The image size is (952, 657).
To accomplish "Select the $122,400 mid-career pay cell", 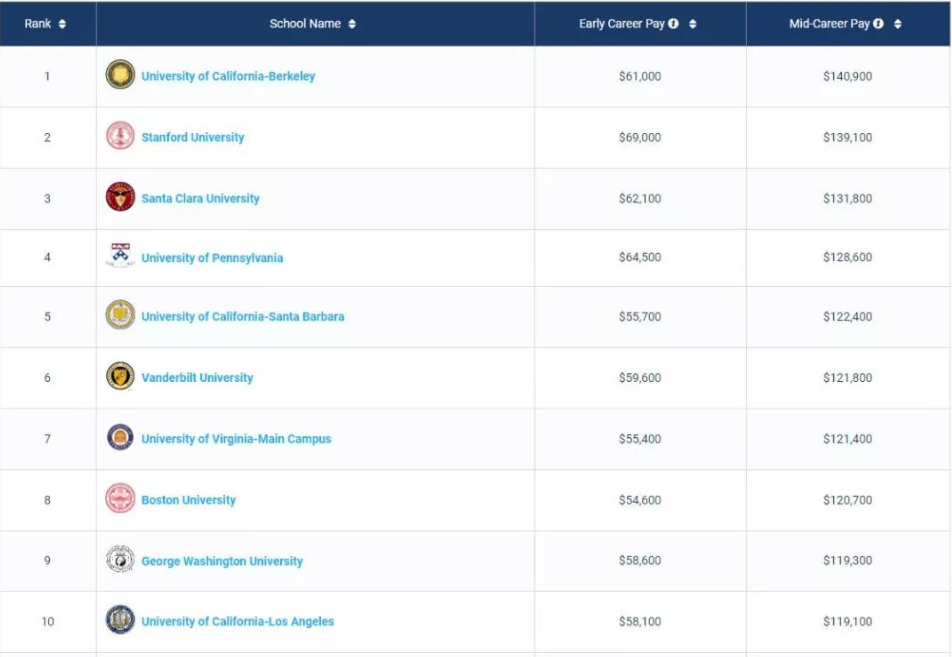I will coord(848,317).
